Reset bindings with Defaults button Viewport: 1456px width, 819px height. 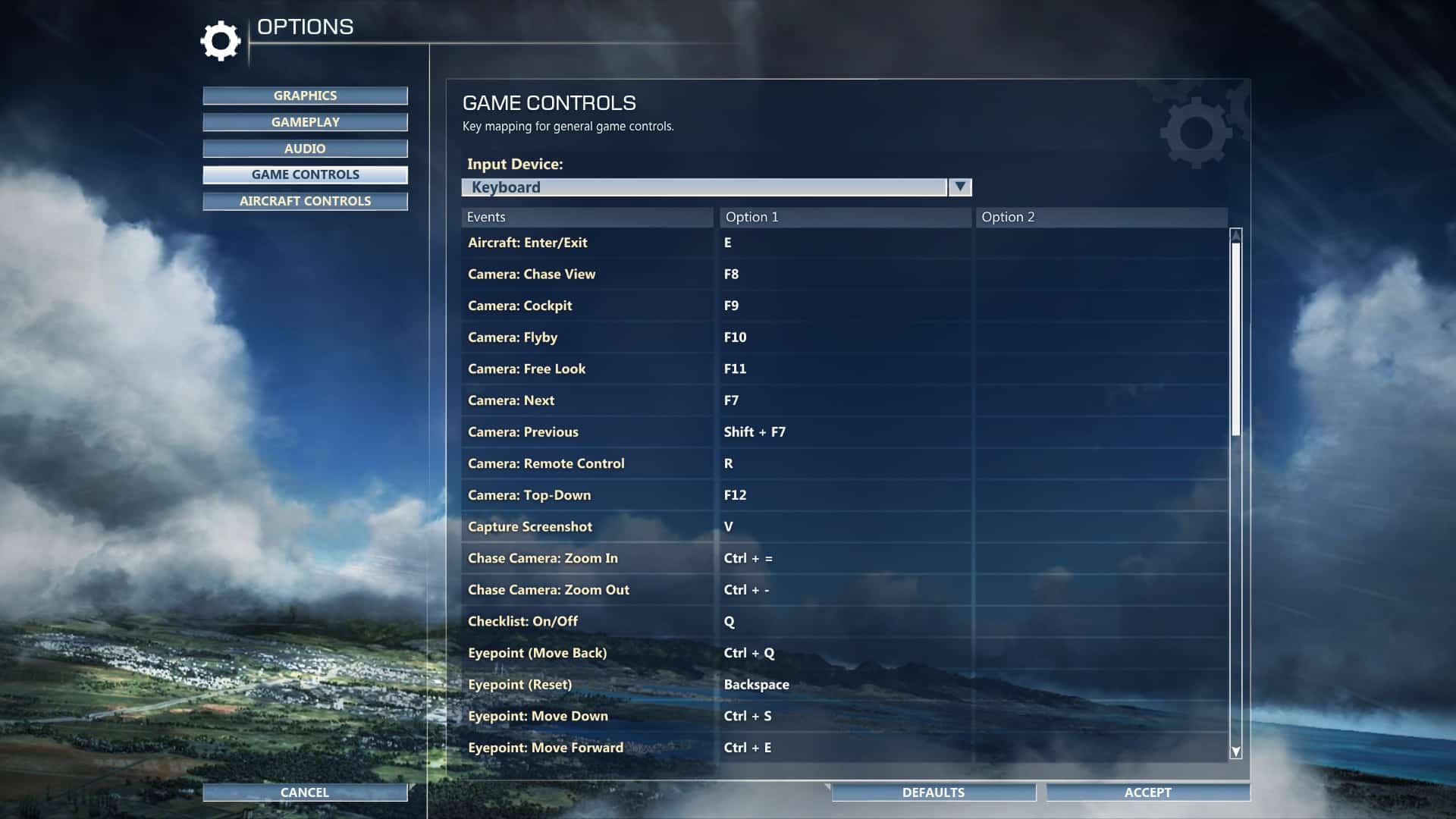click(933, 792)
